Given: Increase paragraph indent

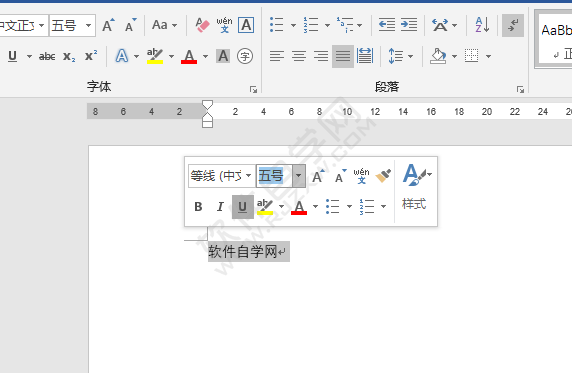Looking at the screenshot, I should tap(409, 25).
